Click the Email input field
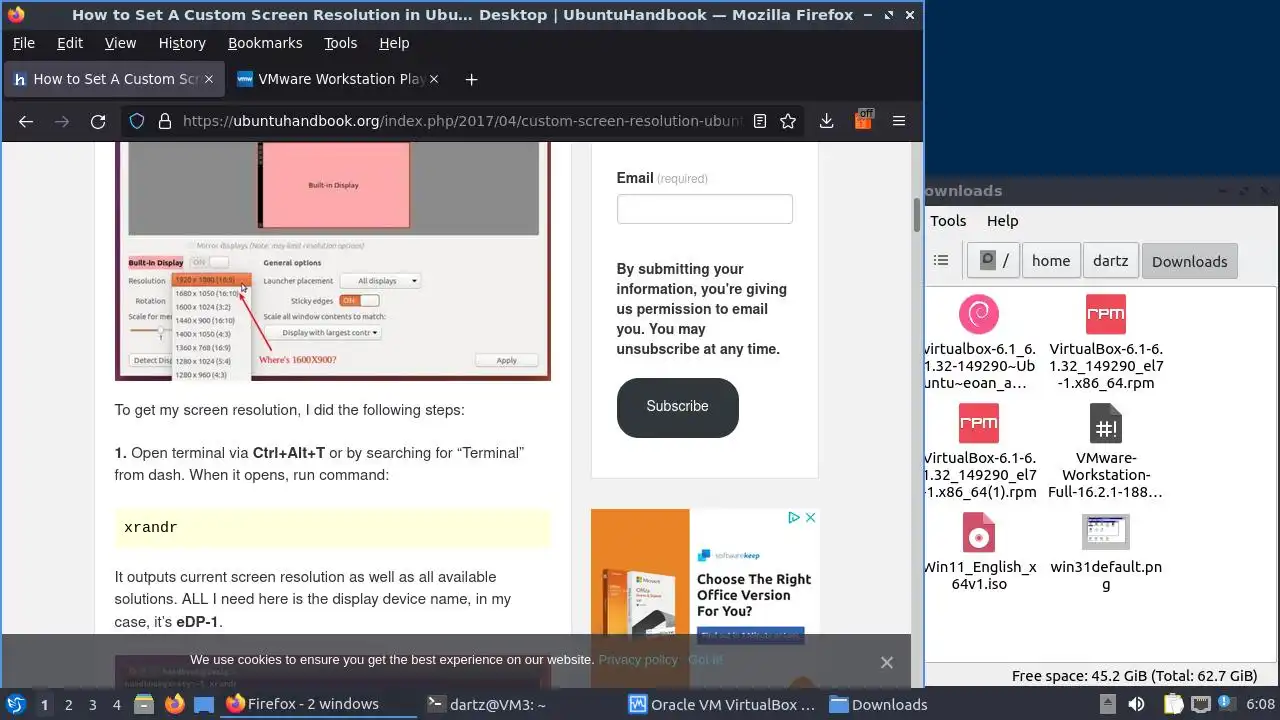Viewport: 1280px width, 720px height. click(x=704, y=208)
